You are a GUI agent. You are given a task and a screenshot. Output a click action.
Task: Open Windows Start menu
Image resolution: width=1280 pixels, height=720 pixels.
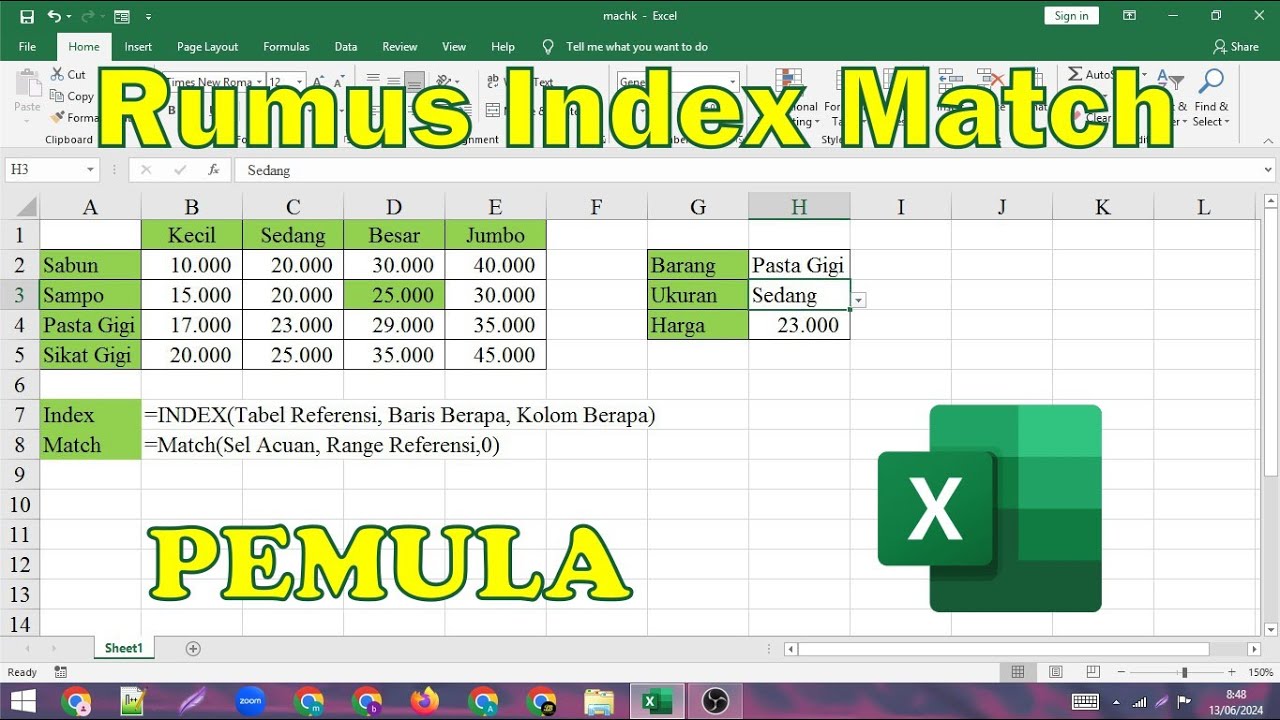pos(22,701)
